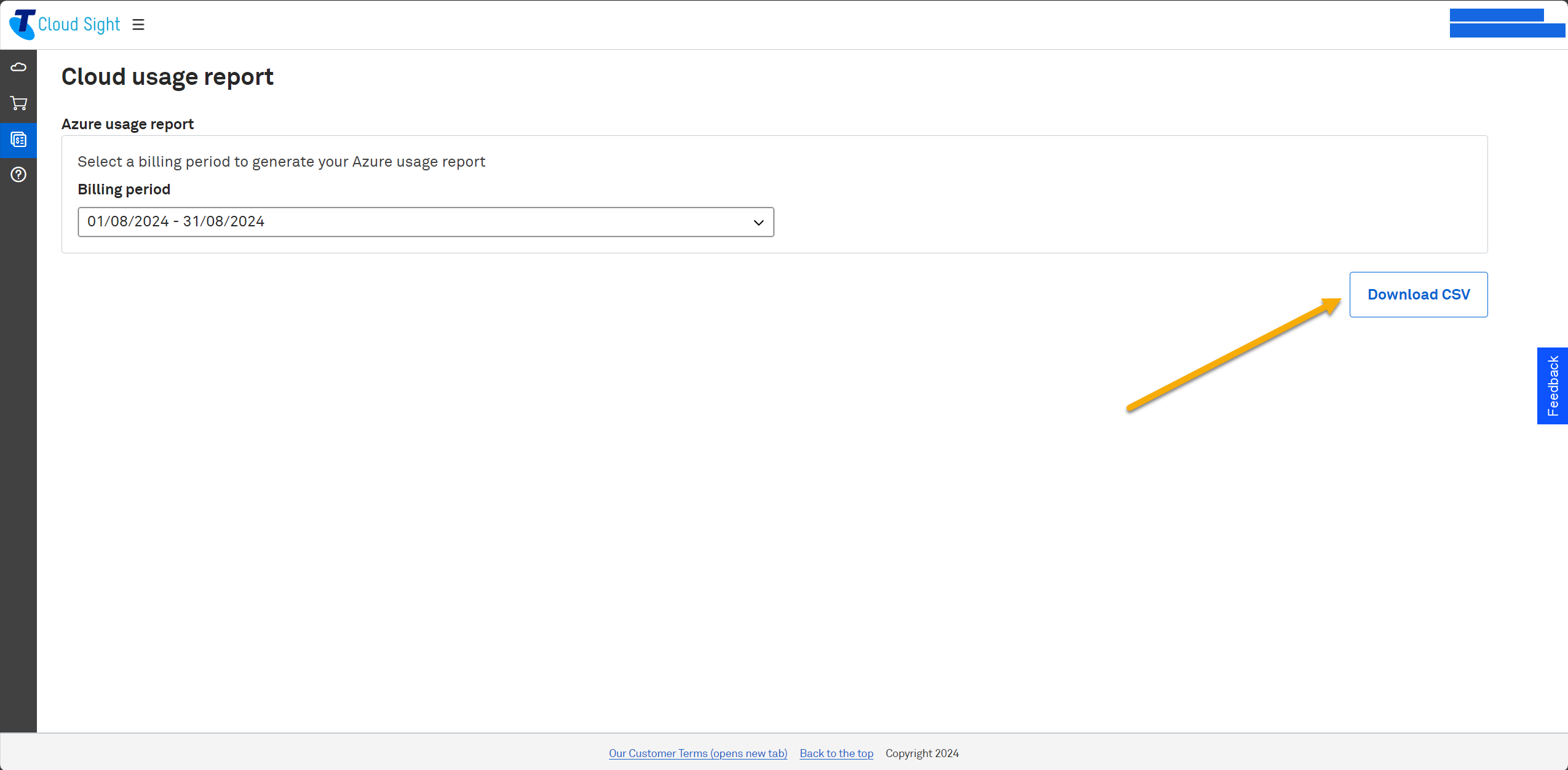Click the 'Select a billing period' instruction text
The image size is (1568, 770).
[281, 162]
